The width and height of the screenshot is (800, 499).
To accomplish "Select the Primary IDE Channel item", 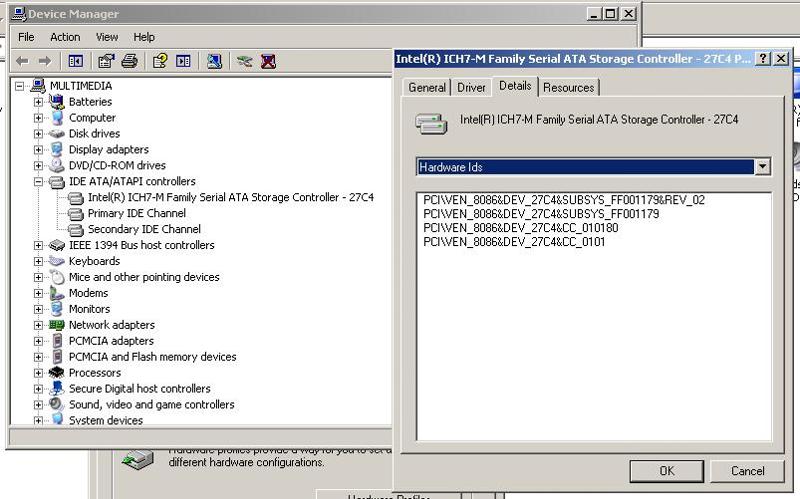I will 137,213.
